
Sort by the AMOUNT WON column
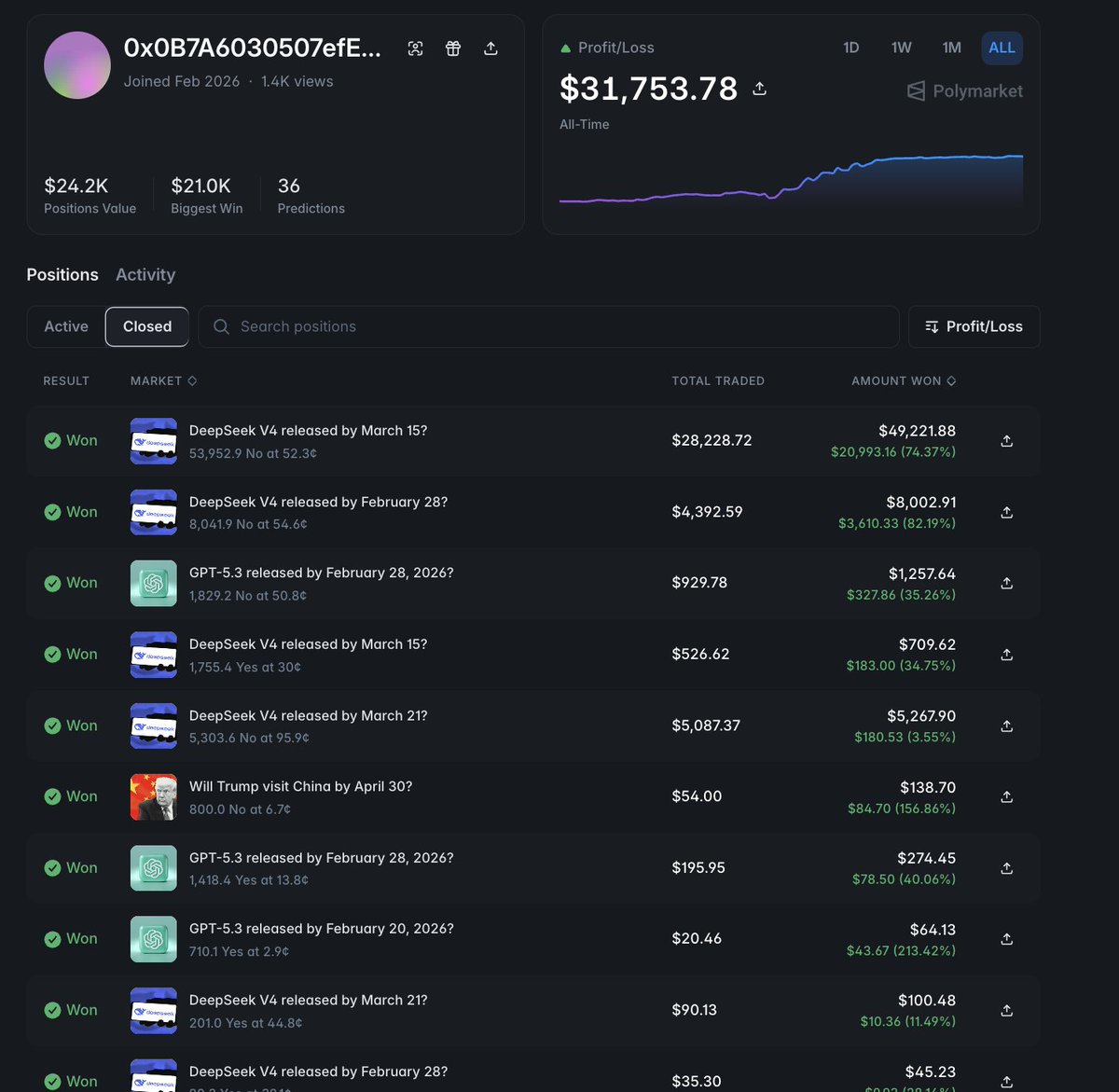tap(904, 380)
